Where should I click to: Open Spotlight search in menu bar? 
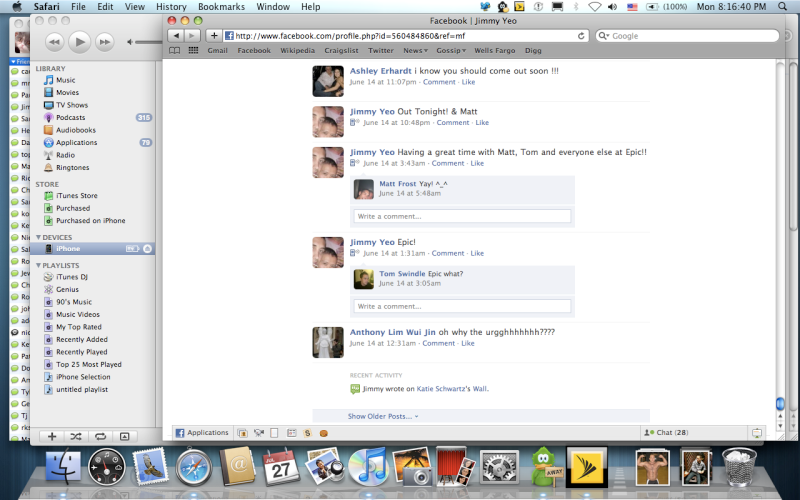[x=782, y=7]
